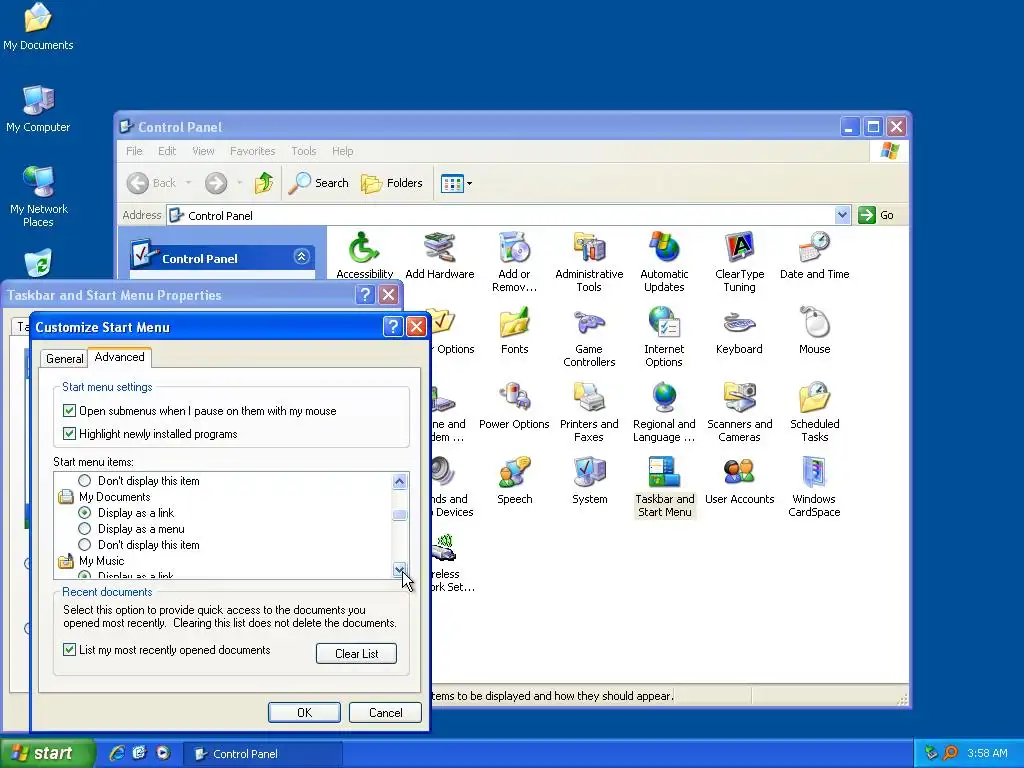Viewport: 1024px width, 768px height.
Task: Select My Documents Display as a menu
Action: click(84, 529)
